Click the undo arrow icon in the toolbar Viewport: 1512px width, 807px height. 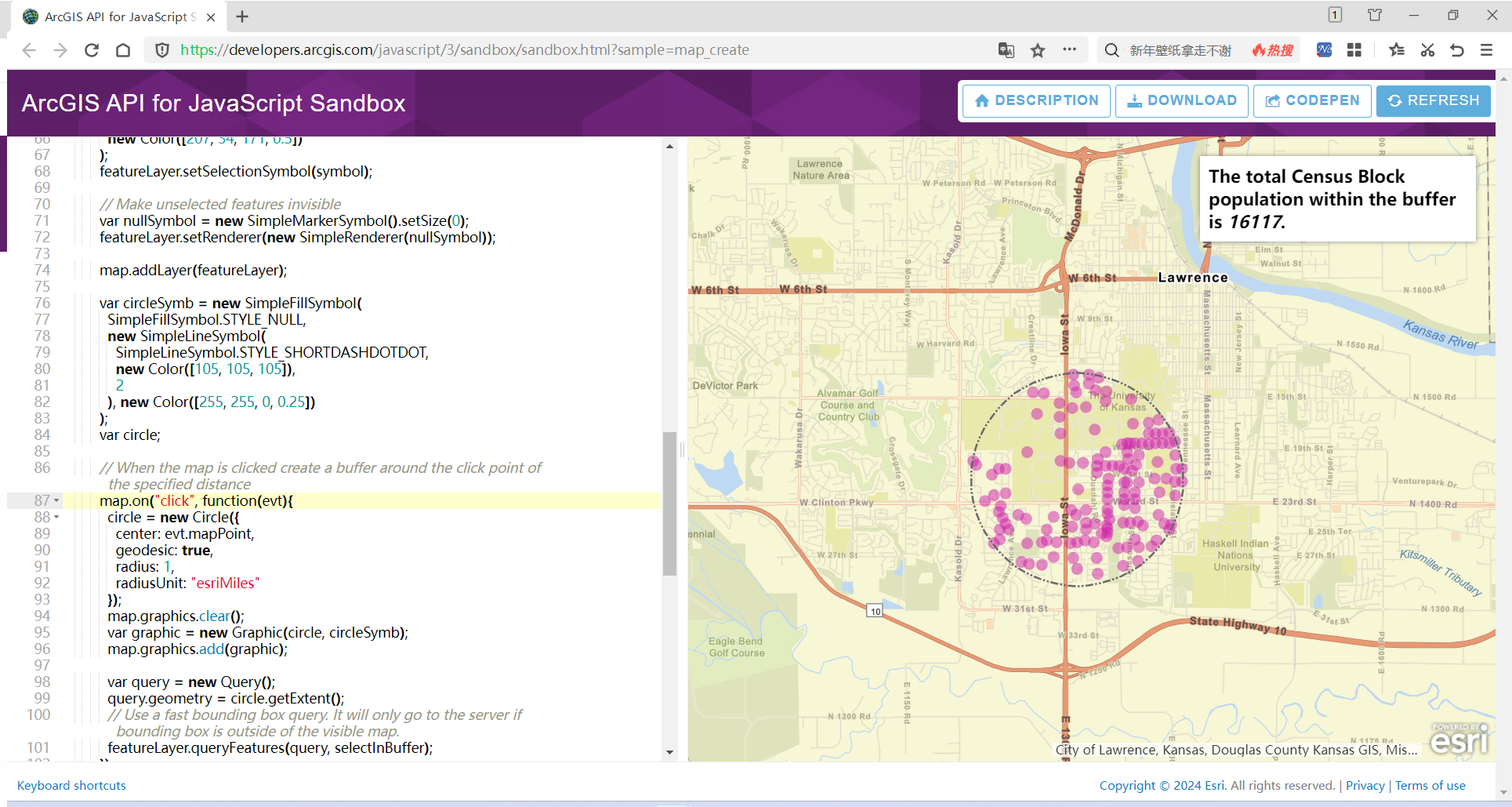[1457, 49]
